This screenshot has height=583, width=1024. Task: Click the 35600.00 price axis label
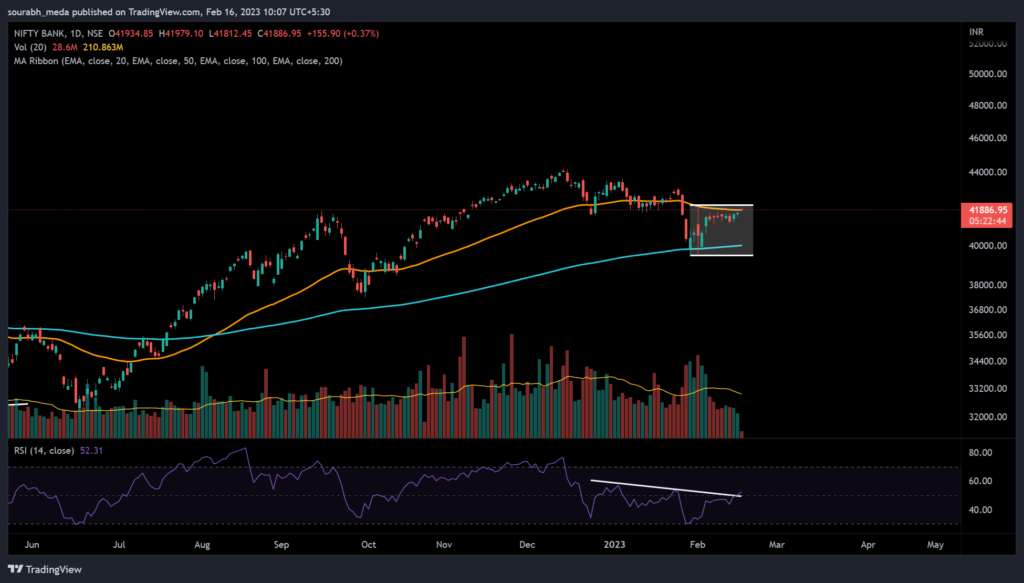point(987,335)
